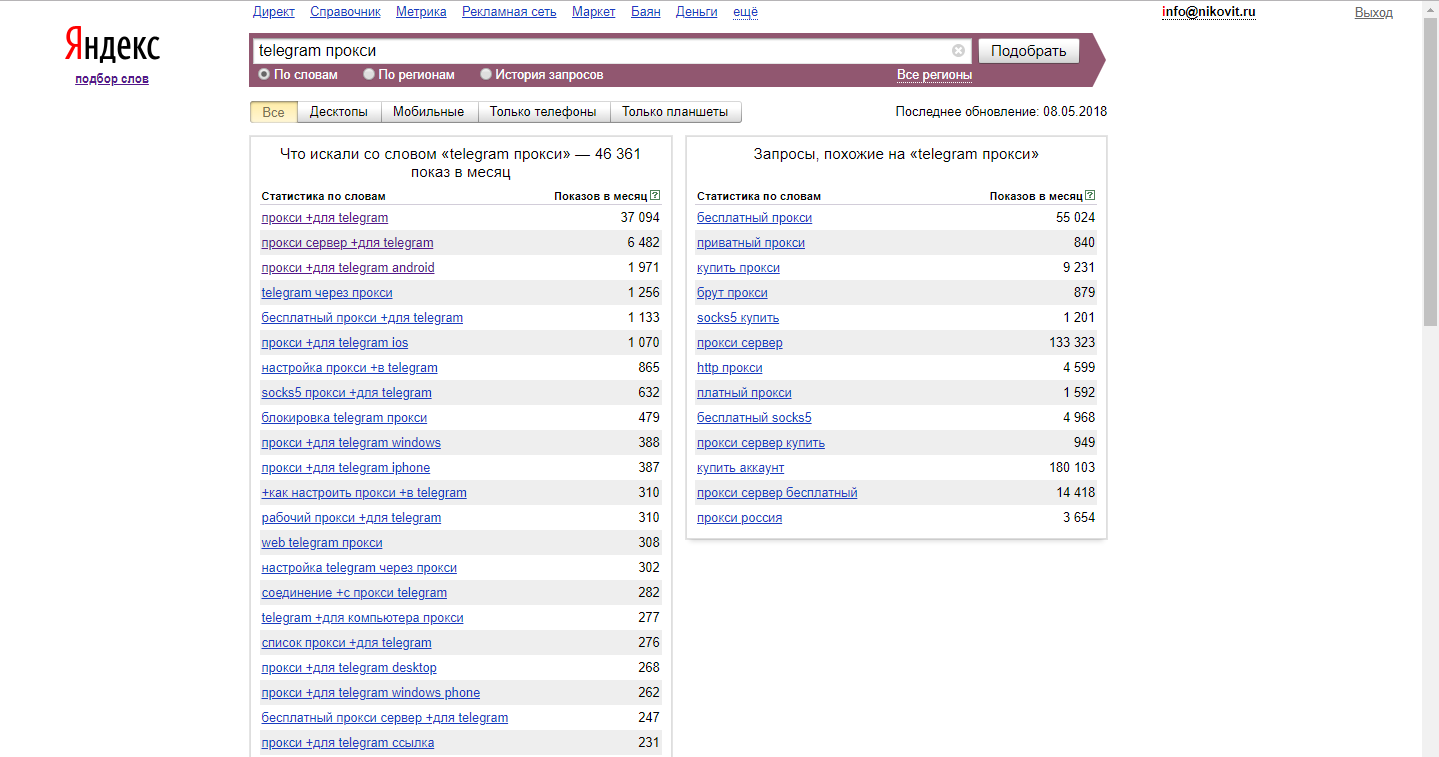The height and width of the screenshot is (757, 1439).
Task: Open the similar query 'купить прокси'
Action: pos(738,268)
